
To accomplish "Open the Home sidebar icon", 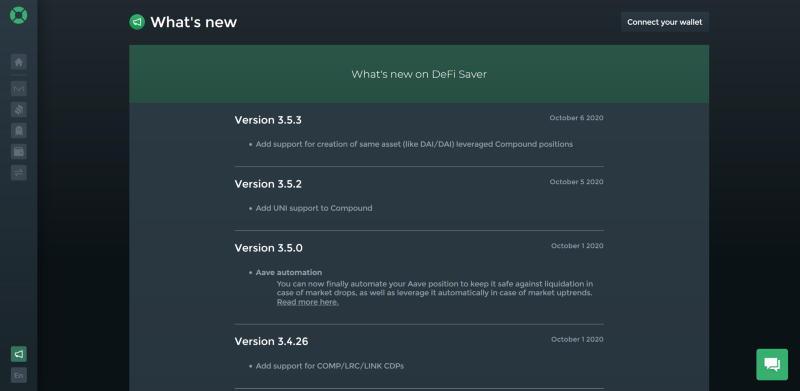I will (19, 62).
